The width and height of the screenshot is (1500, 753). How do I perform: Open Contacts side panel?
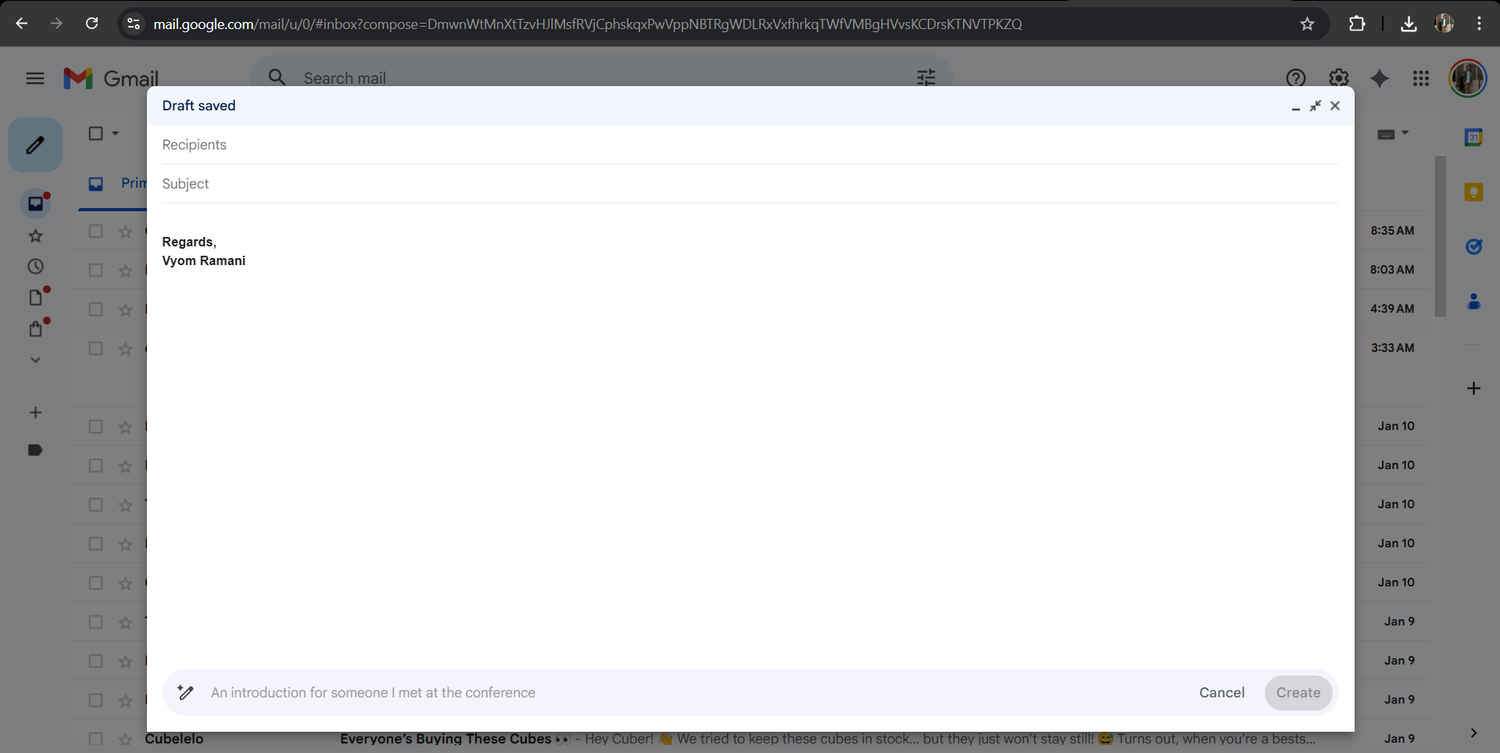pos(1473,300)
